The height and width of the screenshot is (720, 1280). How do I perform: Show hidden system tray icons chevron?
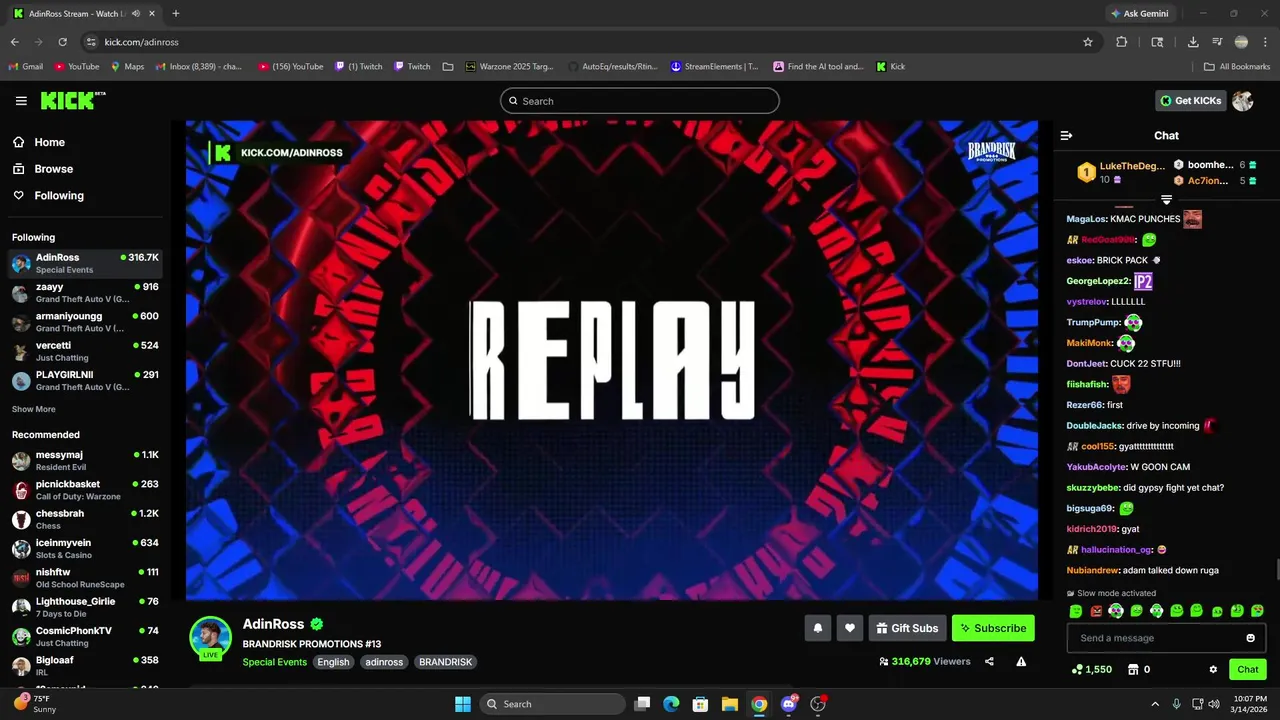point(1155,704)
